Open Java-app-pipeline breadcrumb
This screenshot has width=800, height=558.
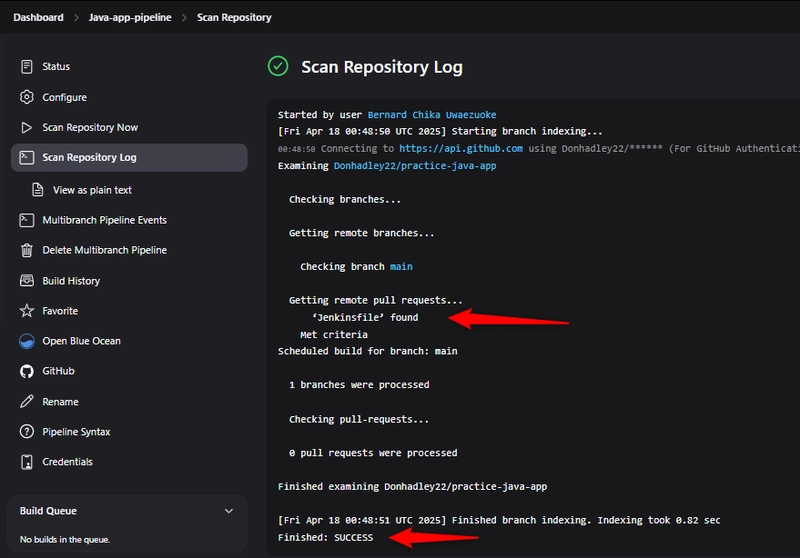coord(130,17)
